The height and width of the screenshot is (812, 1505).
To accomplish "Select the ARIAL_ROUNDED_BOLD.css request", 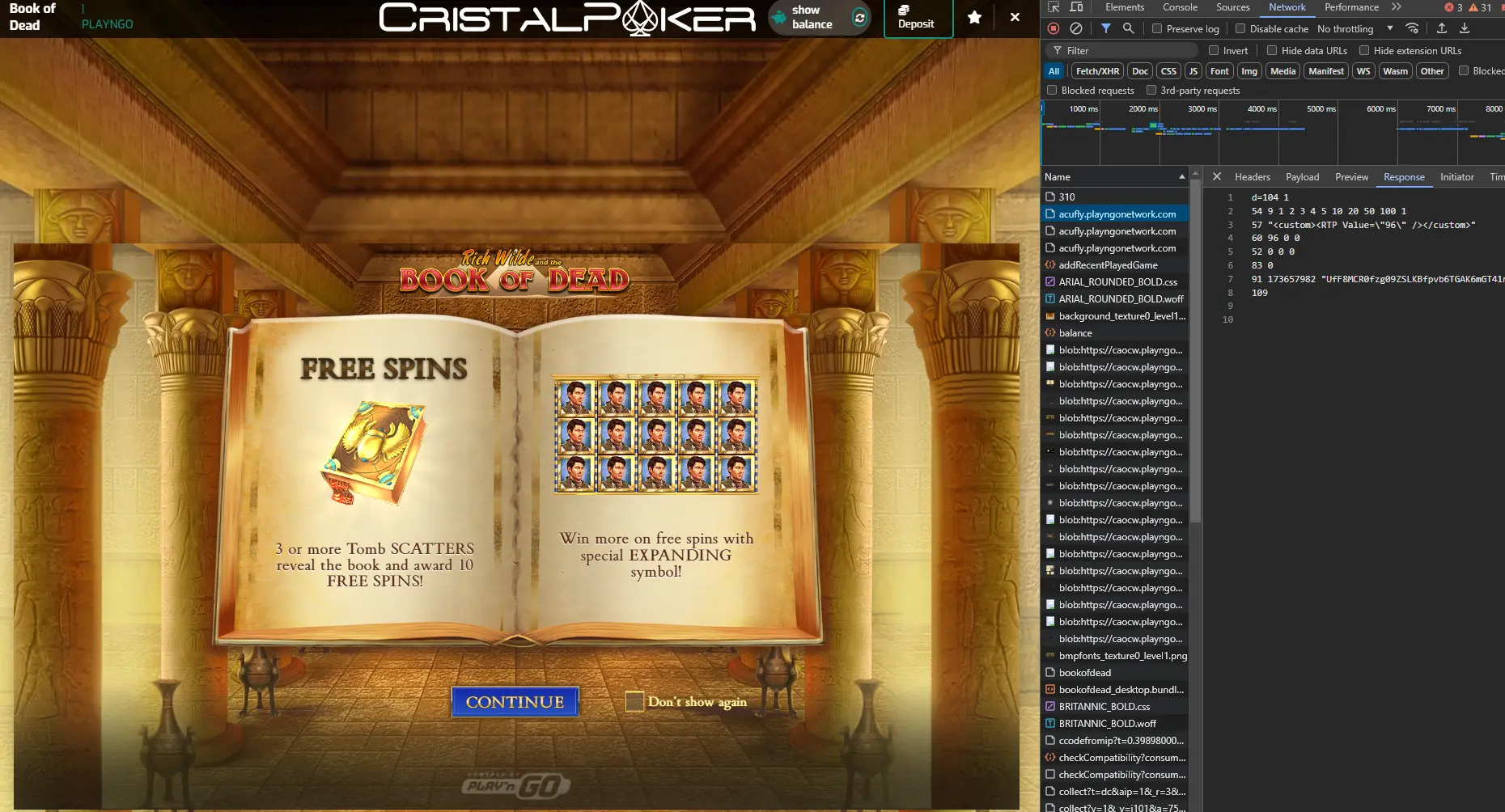I will pos(1115,281).
